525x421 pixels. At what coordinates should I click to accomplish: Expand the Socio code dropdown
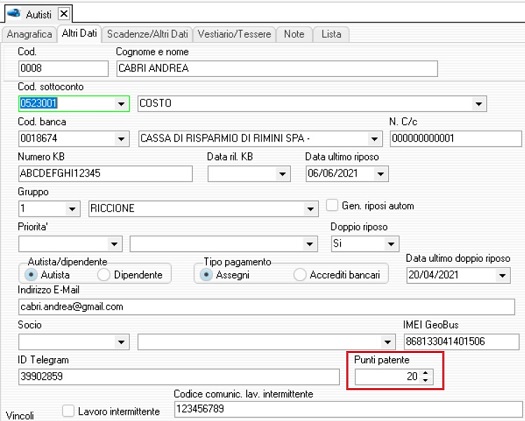pyautogui.click(x=121, y=342)
